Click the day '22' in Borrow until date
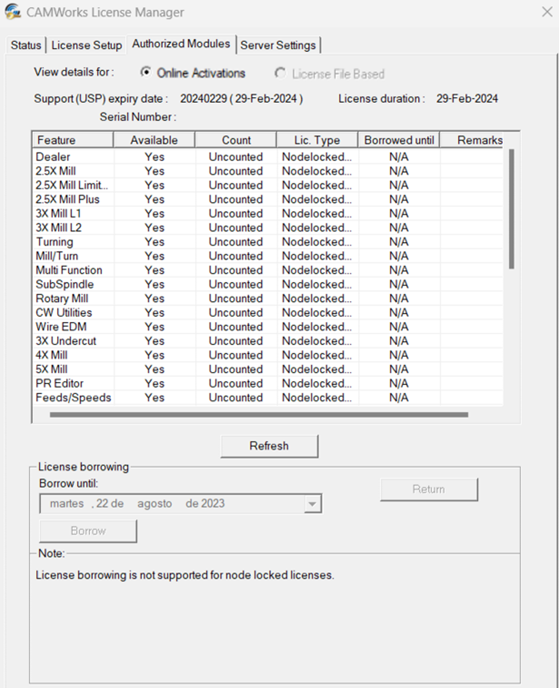559x688 pixels. pyautogui.click(x=102, y=503)
